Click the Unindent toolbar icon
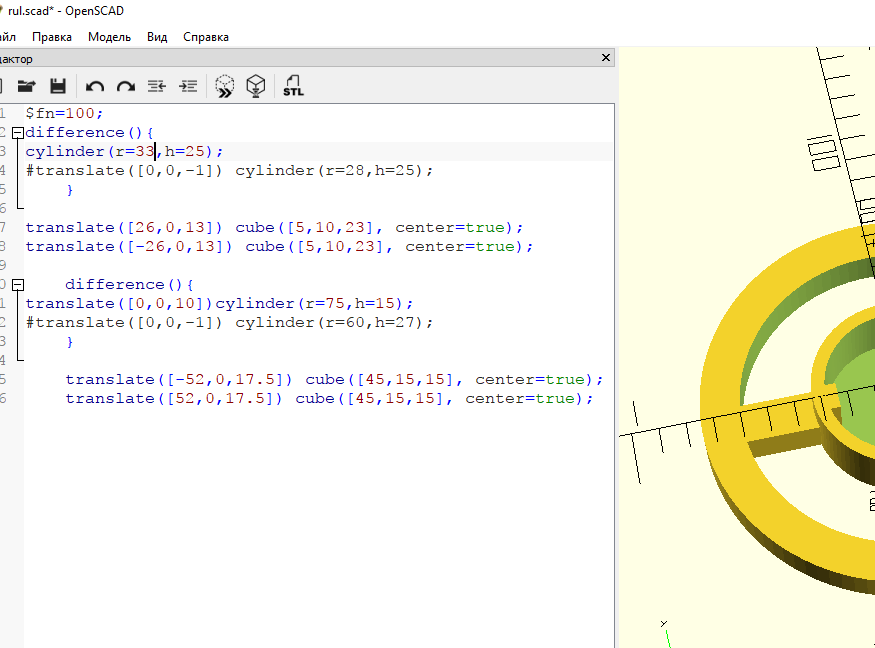This screenshot has height=648, width=875. point(157,86)
